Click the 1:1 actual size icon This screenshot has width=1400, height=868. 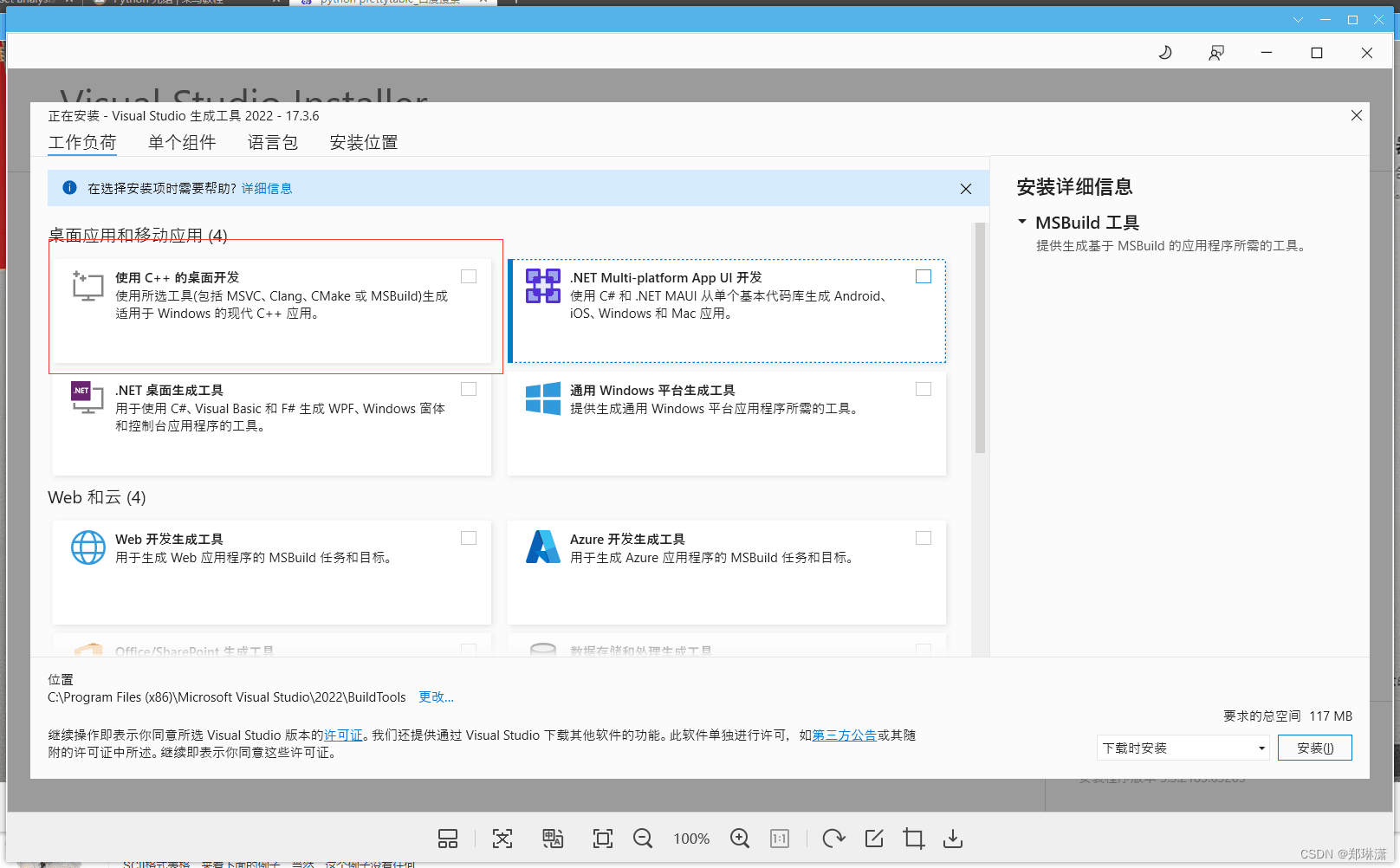tap(779, 839)
